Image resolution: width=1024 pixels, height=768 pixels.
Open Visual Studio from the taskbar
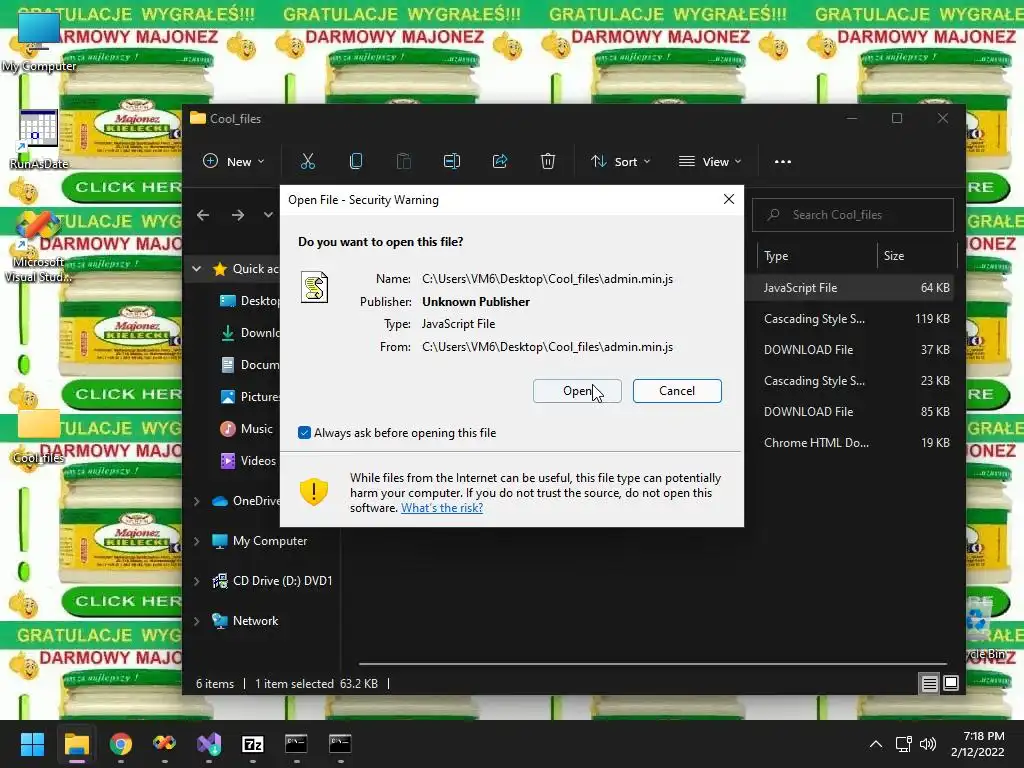[209, 744]
